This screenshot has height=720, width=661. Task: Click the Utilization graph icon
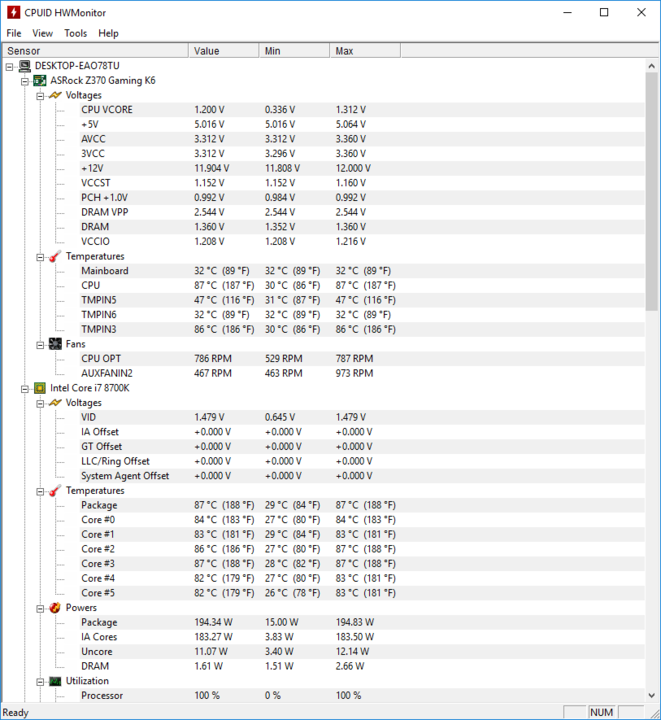point(55,681)
